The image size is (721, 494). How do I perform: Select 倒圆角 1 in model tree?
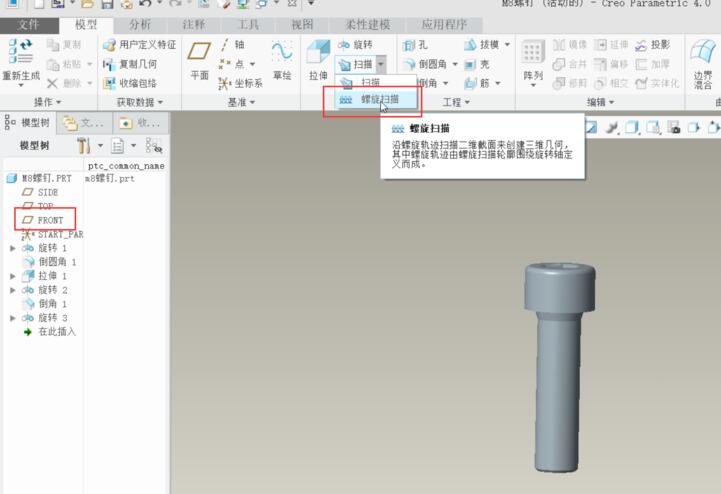tap(50, 262)
